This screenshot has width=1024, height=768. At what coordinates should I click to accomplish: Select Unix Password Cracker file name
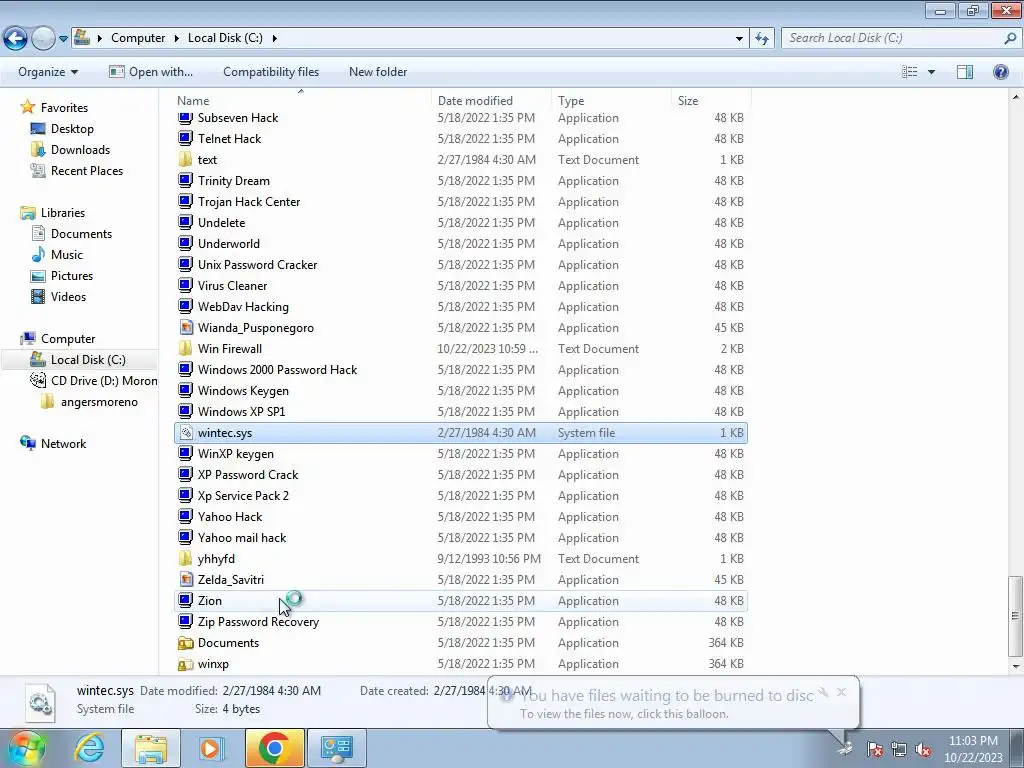[257, 264]
